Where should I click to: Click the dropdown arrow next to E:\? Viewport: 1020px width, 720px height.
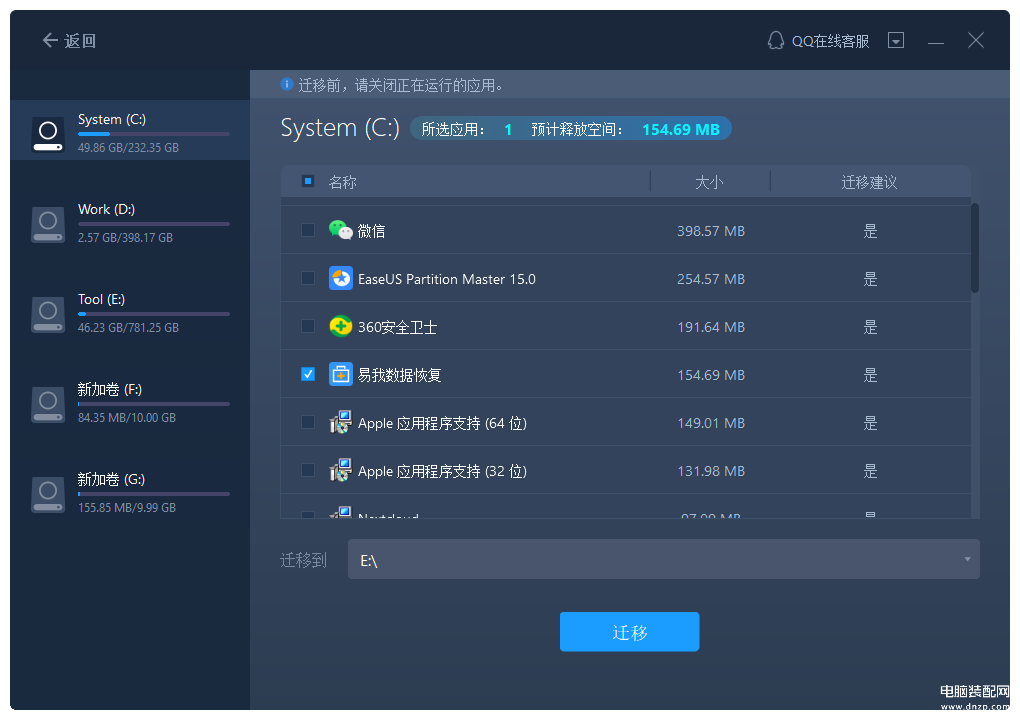(x=967, y=559)
